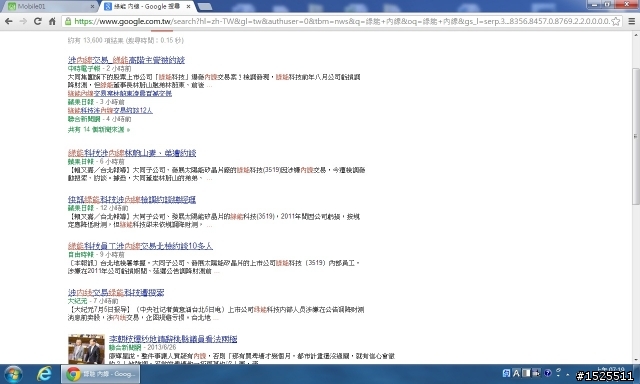The height and width of the screenshot is (384, 640).
Task: Expand the '共有 14 個新聞來源' link
Action: (x=98, y=129)
